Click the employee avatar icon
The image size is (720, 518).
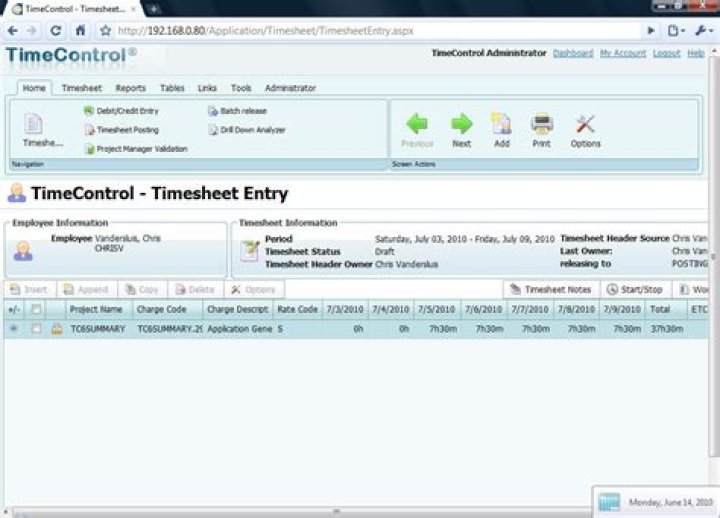tap(23, 251)
